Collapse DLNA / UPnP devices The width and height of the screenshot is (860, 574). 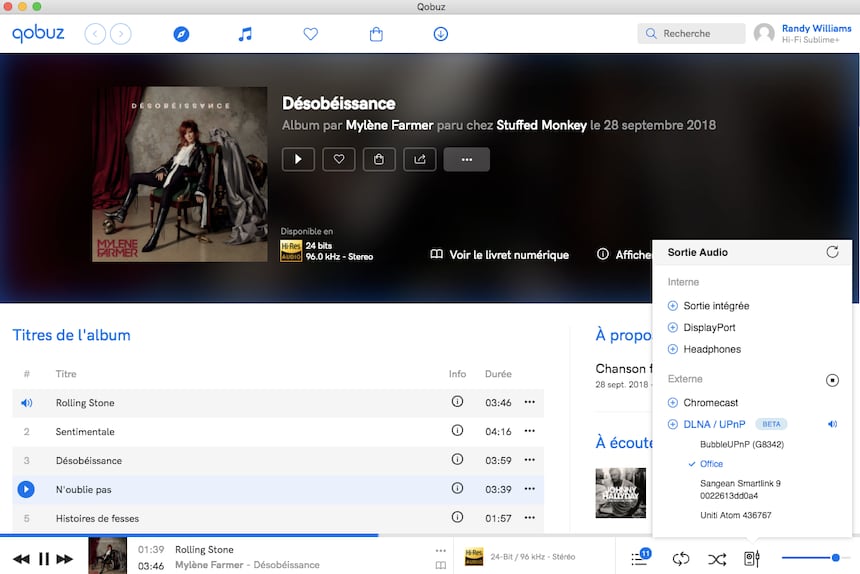pyautogui.click(x=672, y=424)
